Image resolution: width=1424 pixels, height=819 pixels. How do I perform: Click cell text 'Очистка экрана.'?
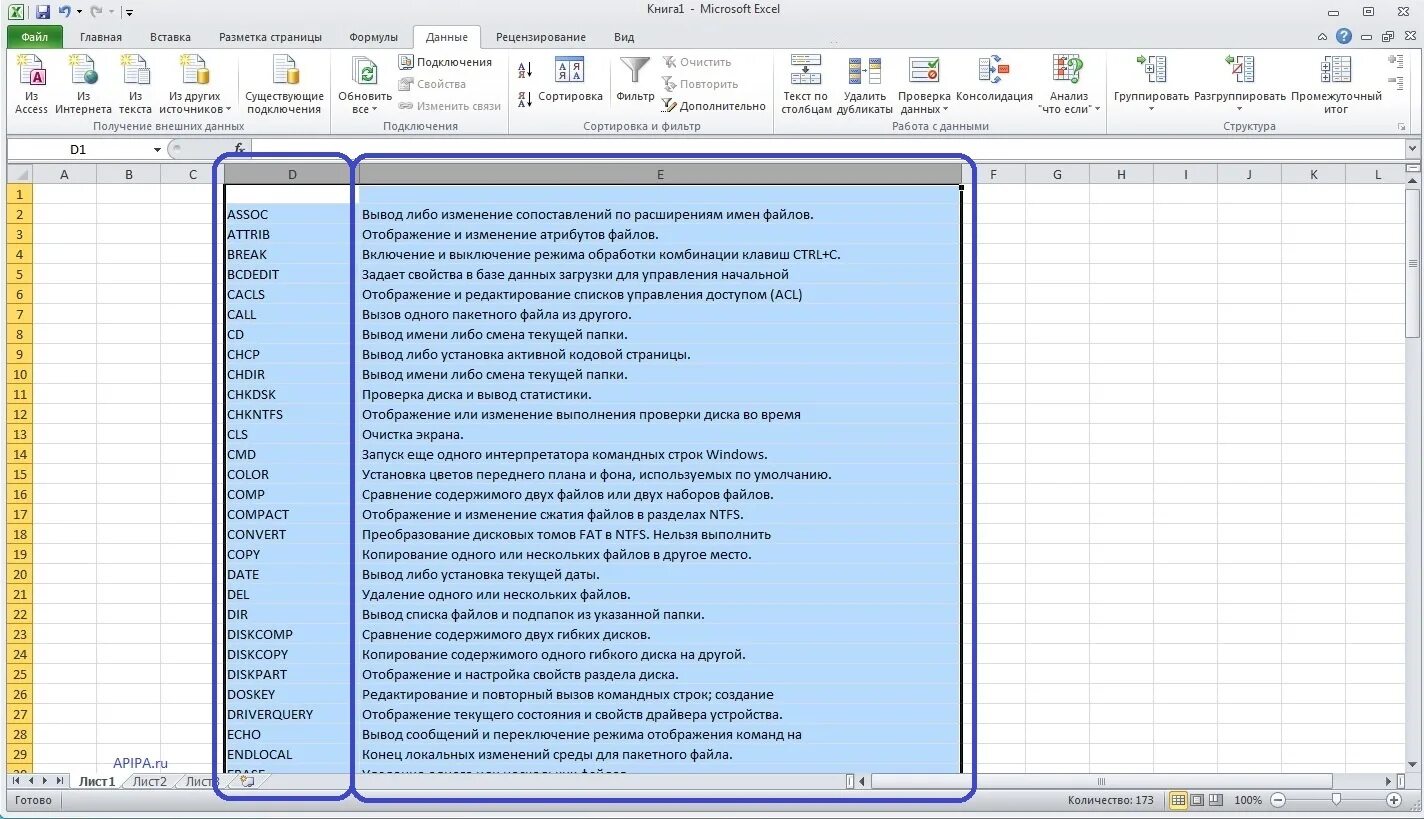(412, 434)
